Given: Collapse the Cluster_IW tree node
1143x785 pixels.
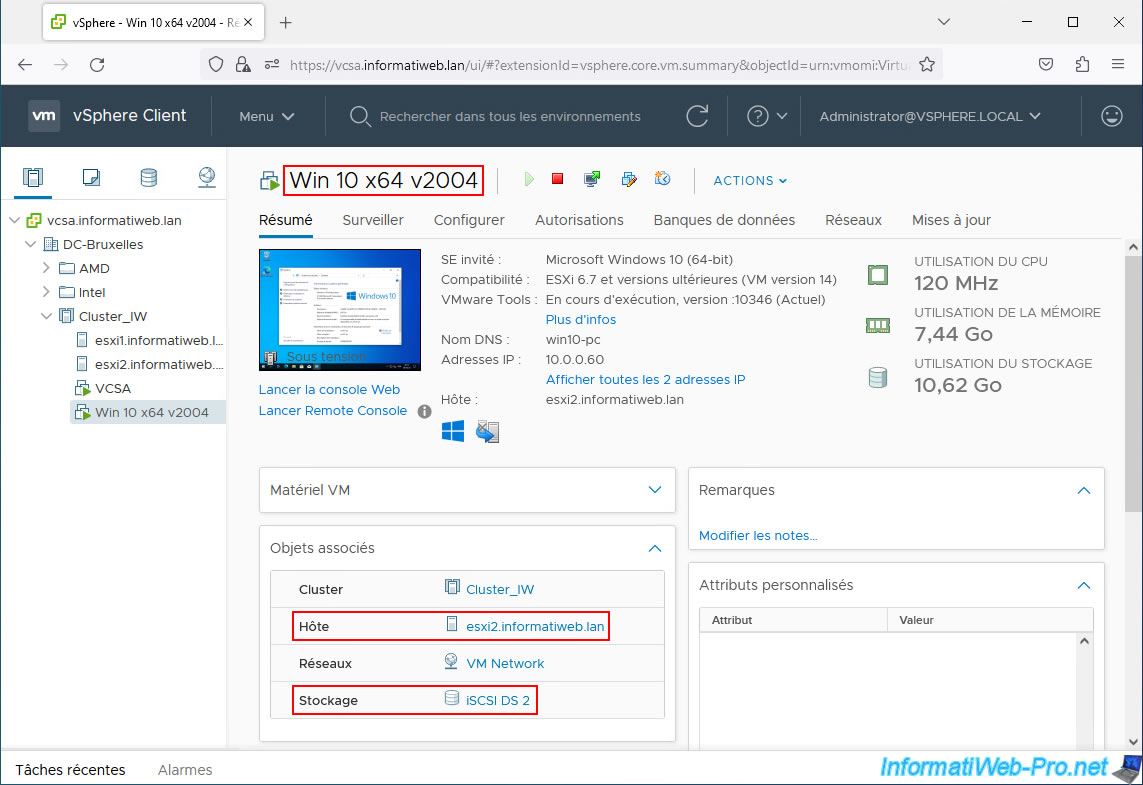Looking at the screenshot, I should [46, 316].
